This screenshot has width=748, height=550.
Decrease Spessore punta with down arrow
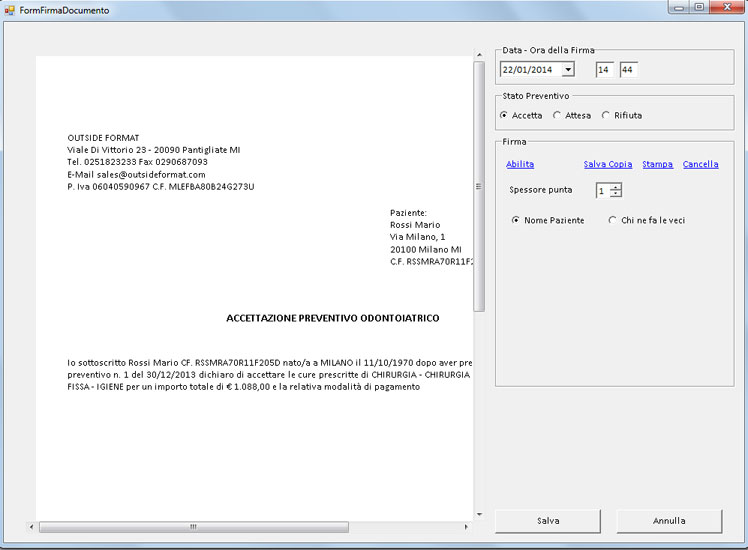tap(616, 194)
